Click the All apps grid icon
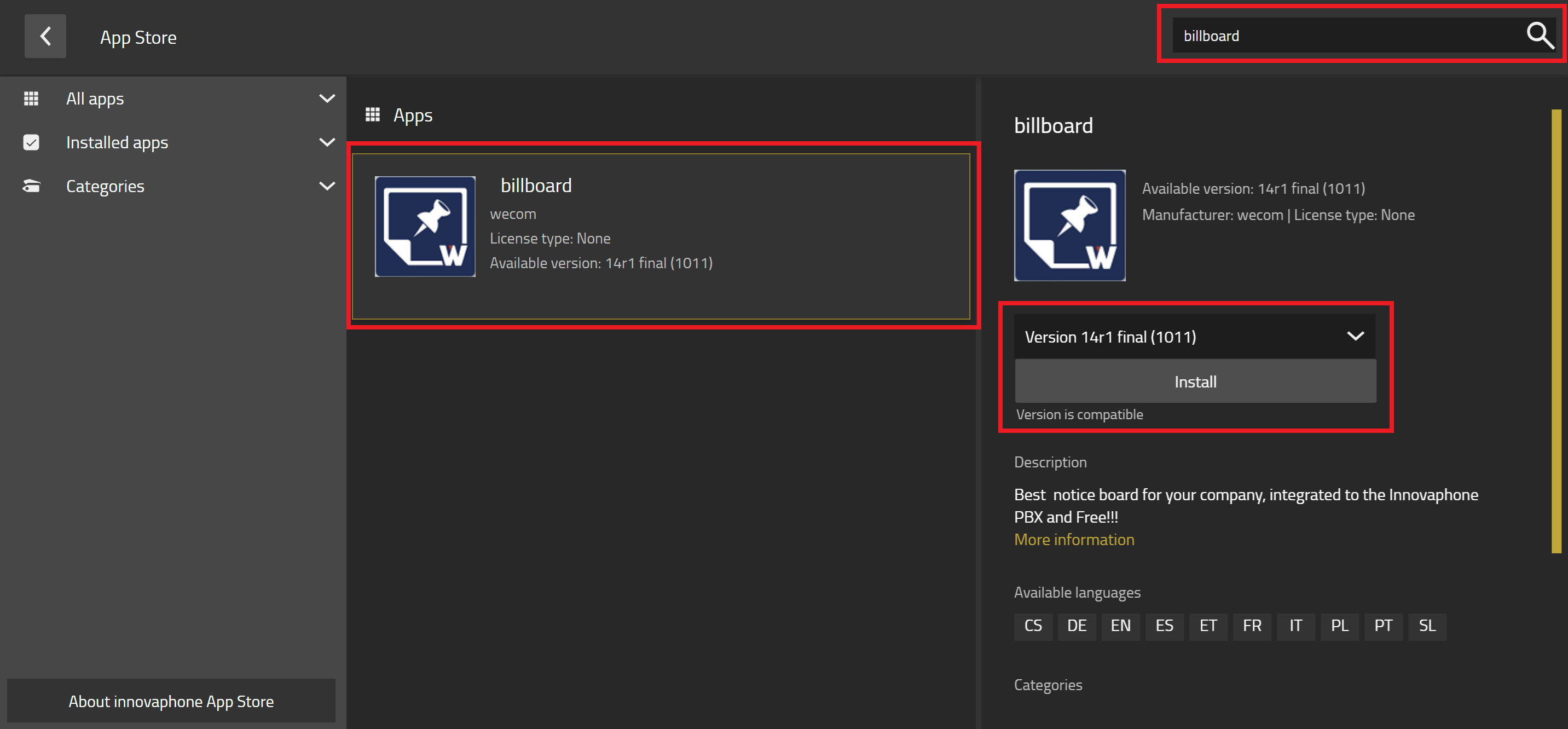Screen dimensions: 1568x729 [31, 99]
